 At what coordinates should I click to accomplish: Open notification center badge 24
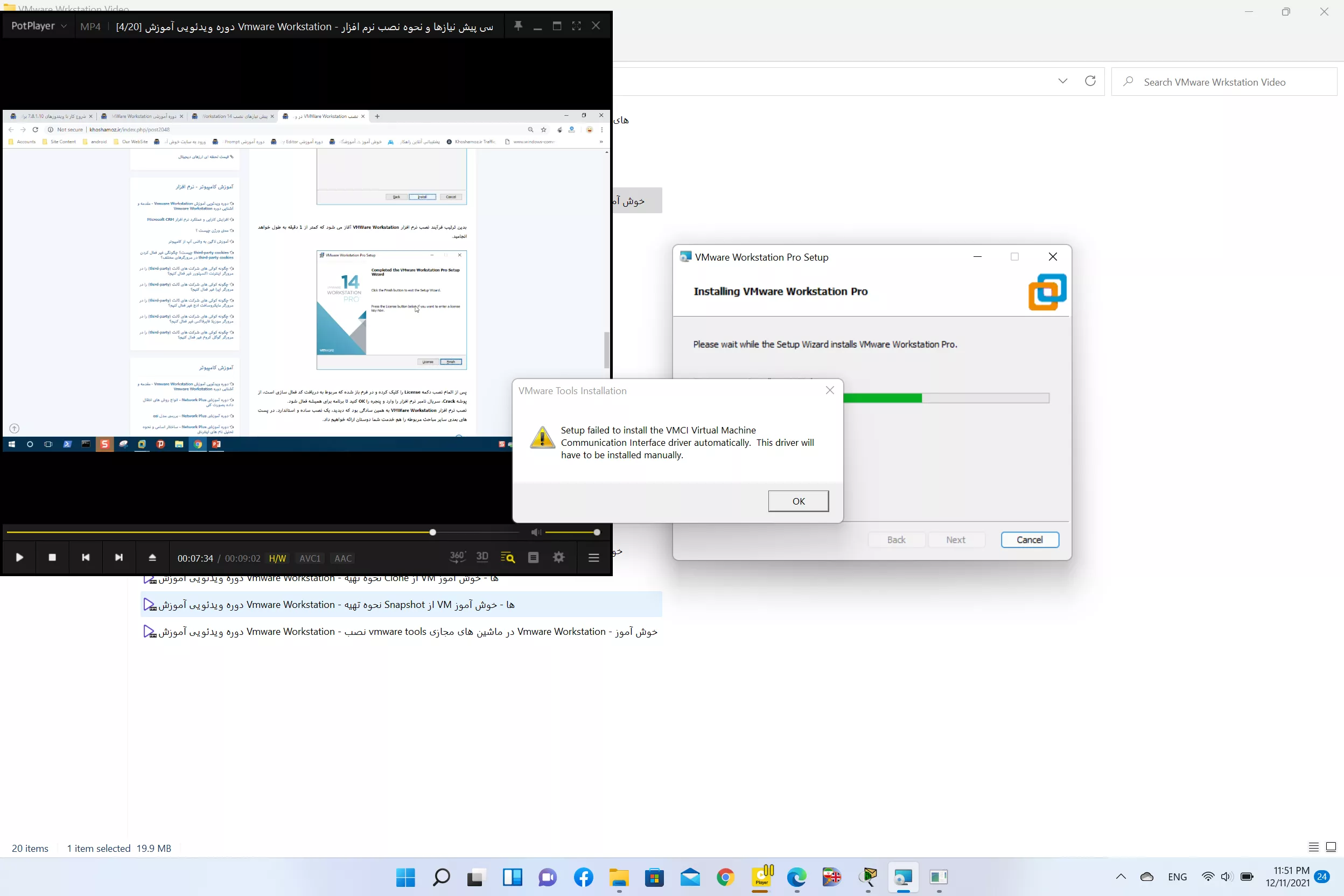tap(1322, 877)
